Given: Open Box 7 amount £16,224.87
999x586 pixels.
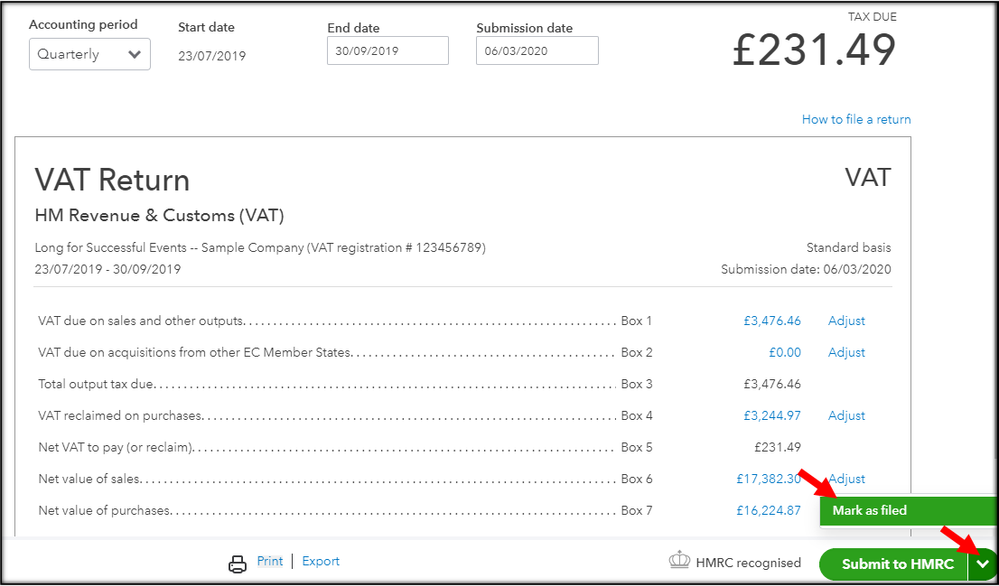Looking at the screenshot, I should click(768, 510).
